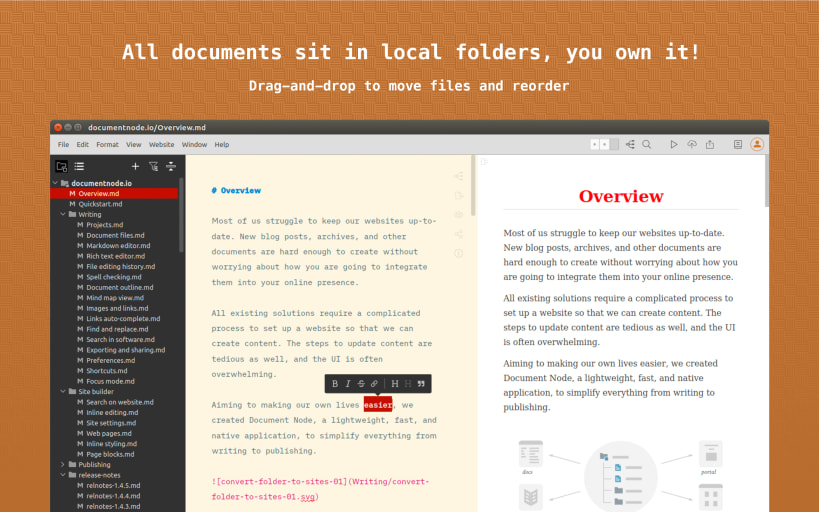Click the search magnifier icon

pos(647,145)
